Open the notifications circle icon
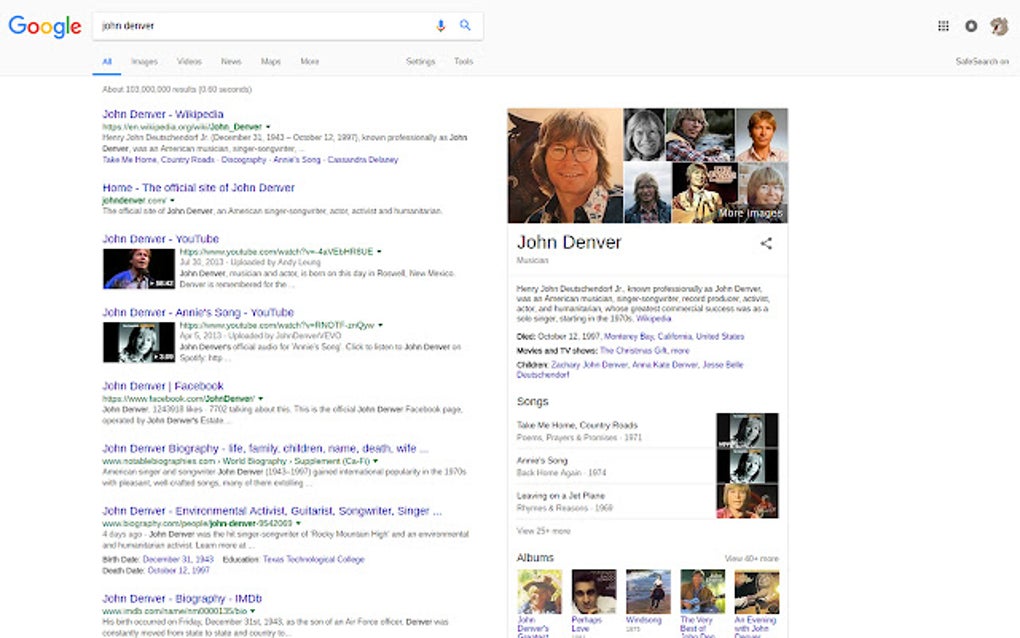1020x638 pixels. [971, 26]
